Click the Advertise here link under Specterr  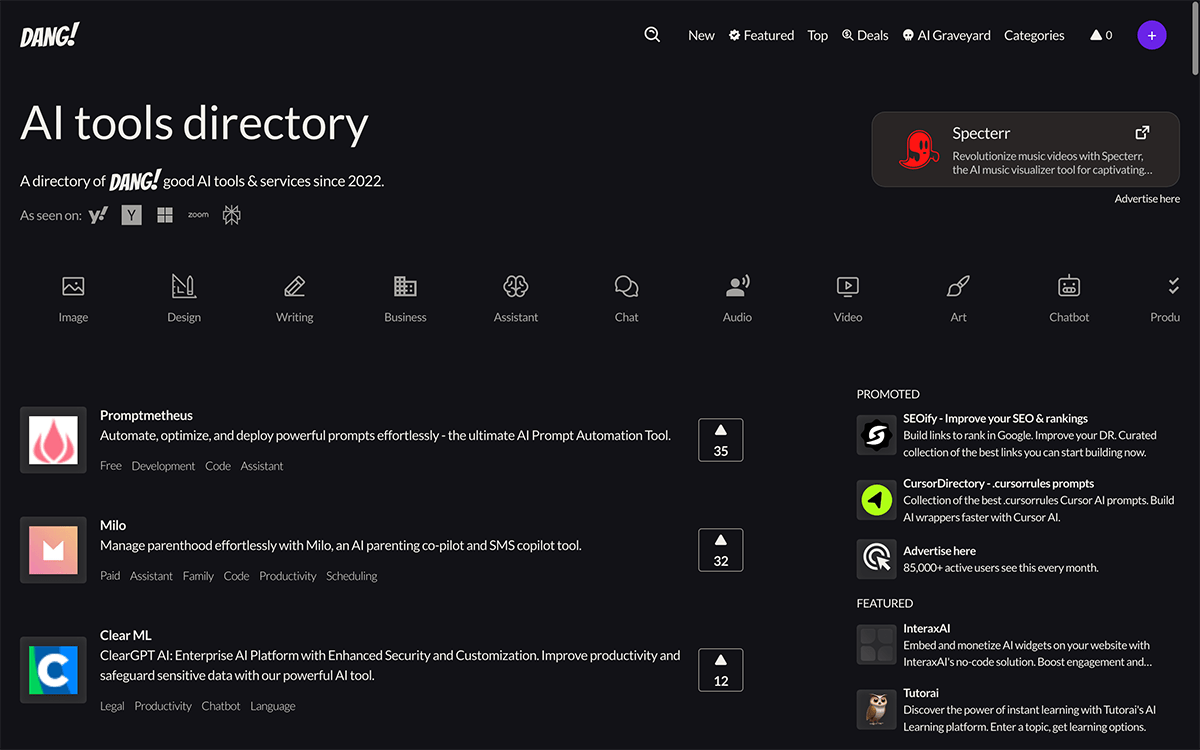[x=1147, y=199]
